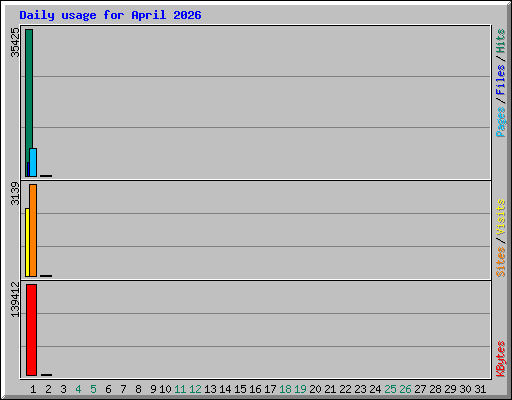The width and height of the screenshot is (512, 400).
Task: Click the yellow 'Visits' legend label
Action: tap(501, 217)
